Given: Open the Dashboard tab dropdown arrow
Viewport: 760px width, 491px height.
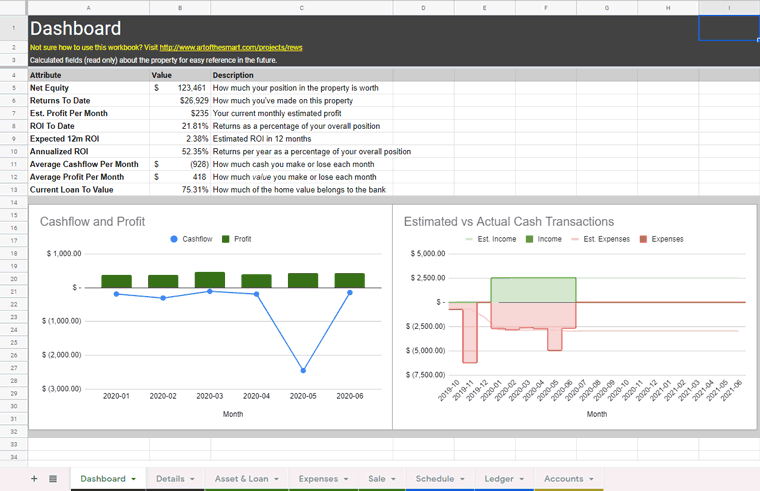Looking at the screenshot, I should pos(133,479).
